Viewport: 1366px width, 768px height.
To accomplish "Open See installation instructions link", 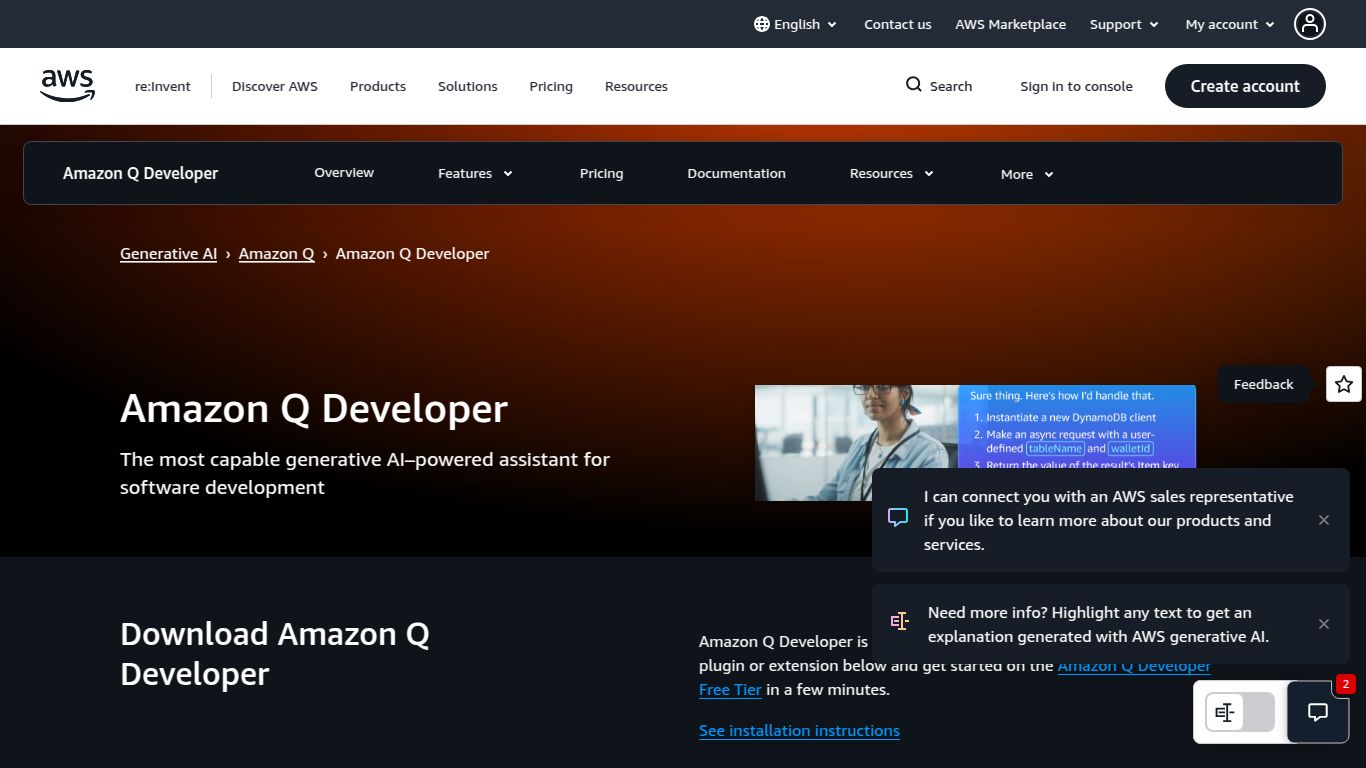I will tap(799, 730).
